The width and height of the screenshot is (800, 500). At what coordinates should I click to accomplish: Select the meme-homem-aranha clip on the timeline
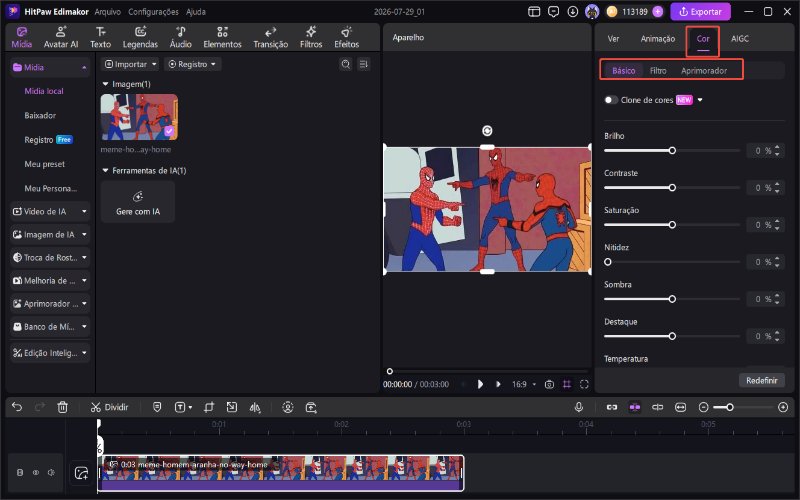coord(281,473)
